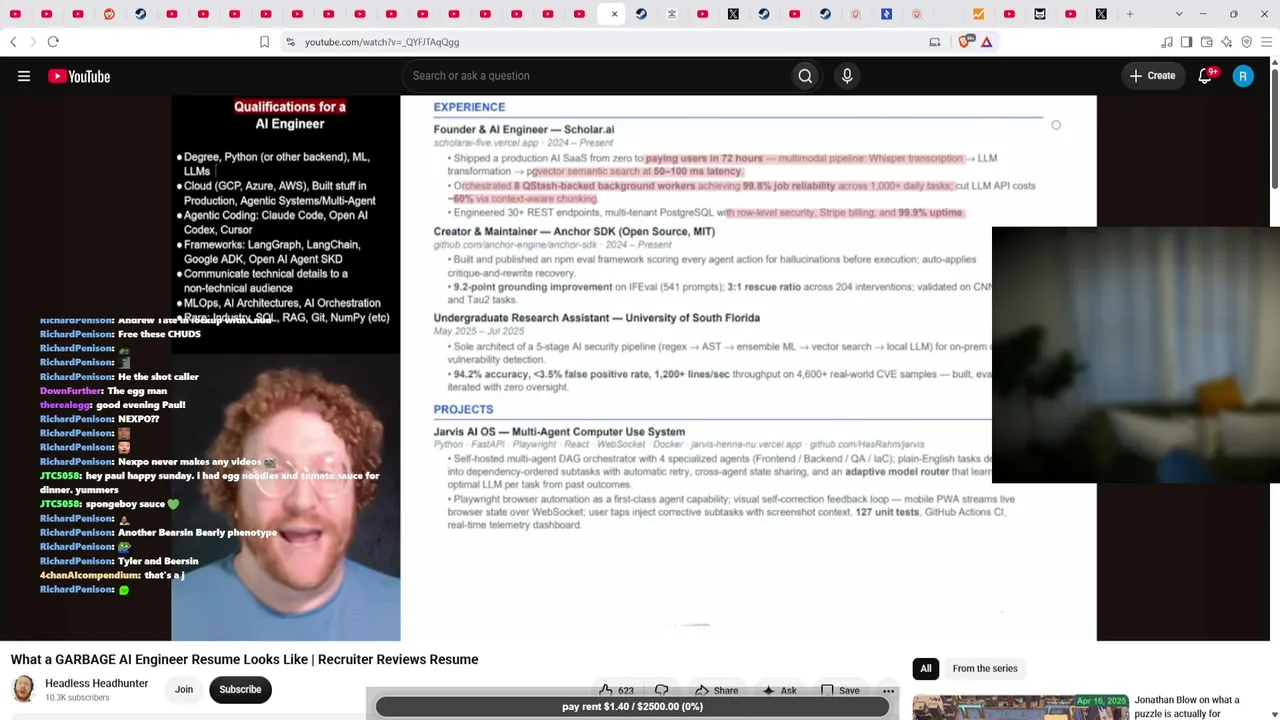Select the From the series chip
Image resolution: width=1280 pixels, height=720 pixels.
(985, 668)
